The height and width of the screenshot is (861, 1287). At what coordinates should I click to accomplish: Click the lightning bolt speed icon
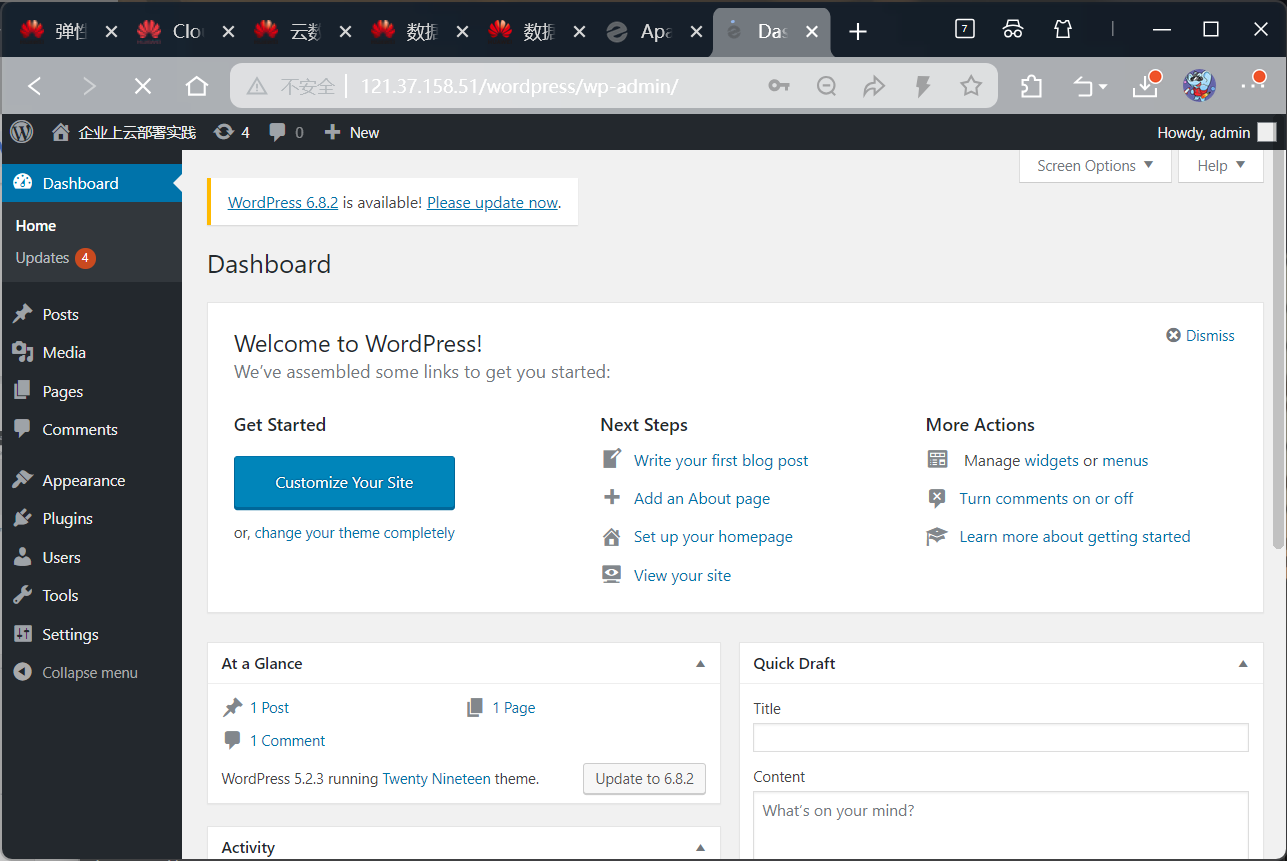pos(923,87)
